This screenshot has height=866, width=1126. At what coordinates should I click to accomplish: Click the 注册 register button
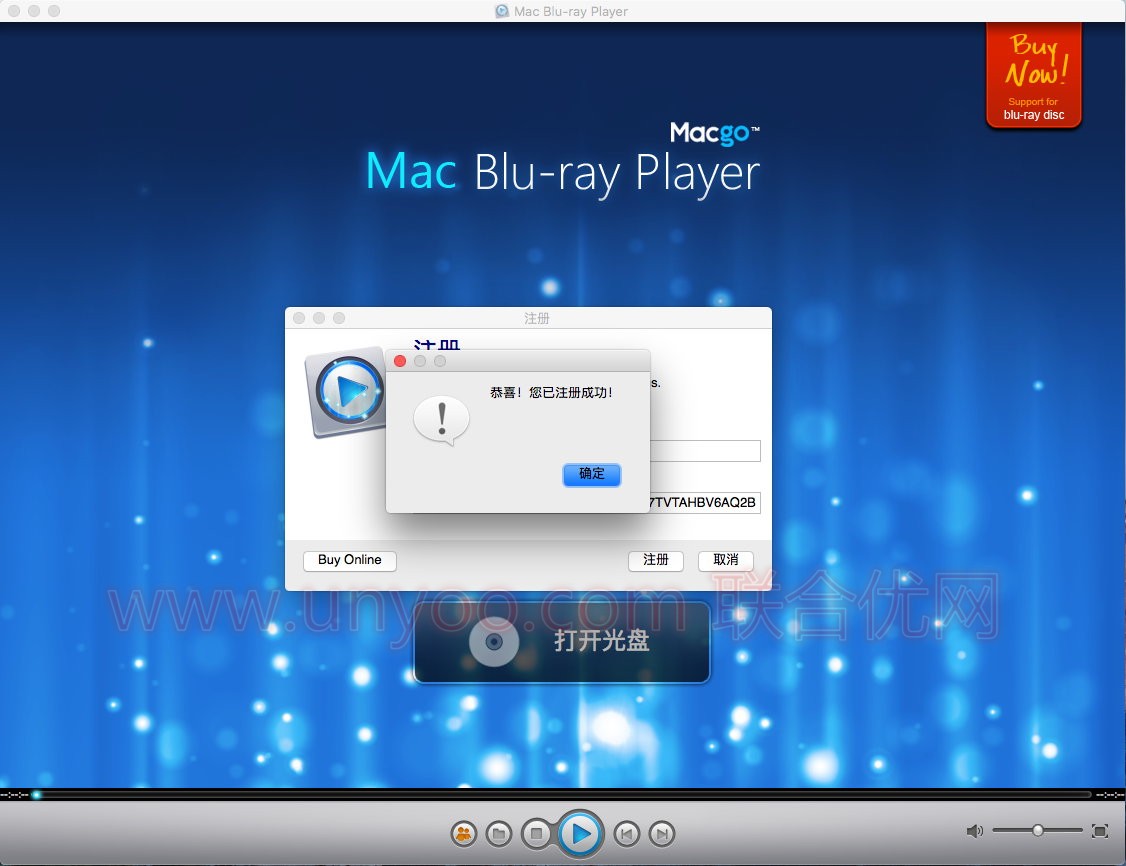[656, 560]
